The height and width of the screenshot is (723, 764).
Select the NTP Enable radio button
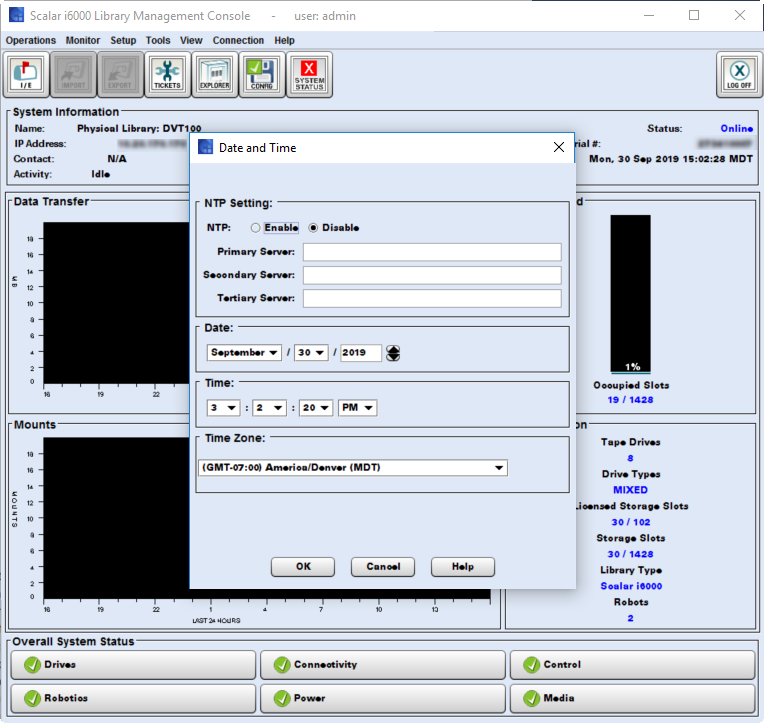click(x=255, y=228)
